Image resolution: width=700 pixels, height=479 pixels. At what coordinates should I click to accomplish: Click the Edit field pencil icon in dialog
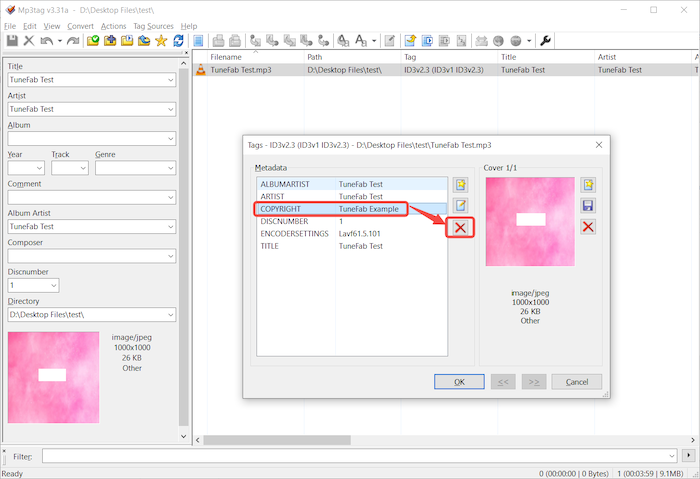click(461, 205)
